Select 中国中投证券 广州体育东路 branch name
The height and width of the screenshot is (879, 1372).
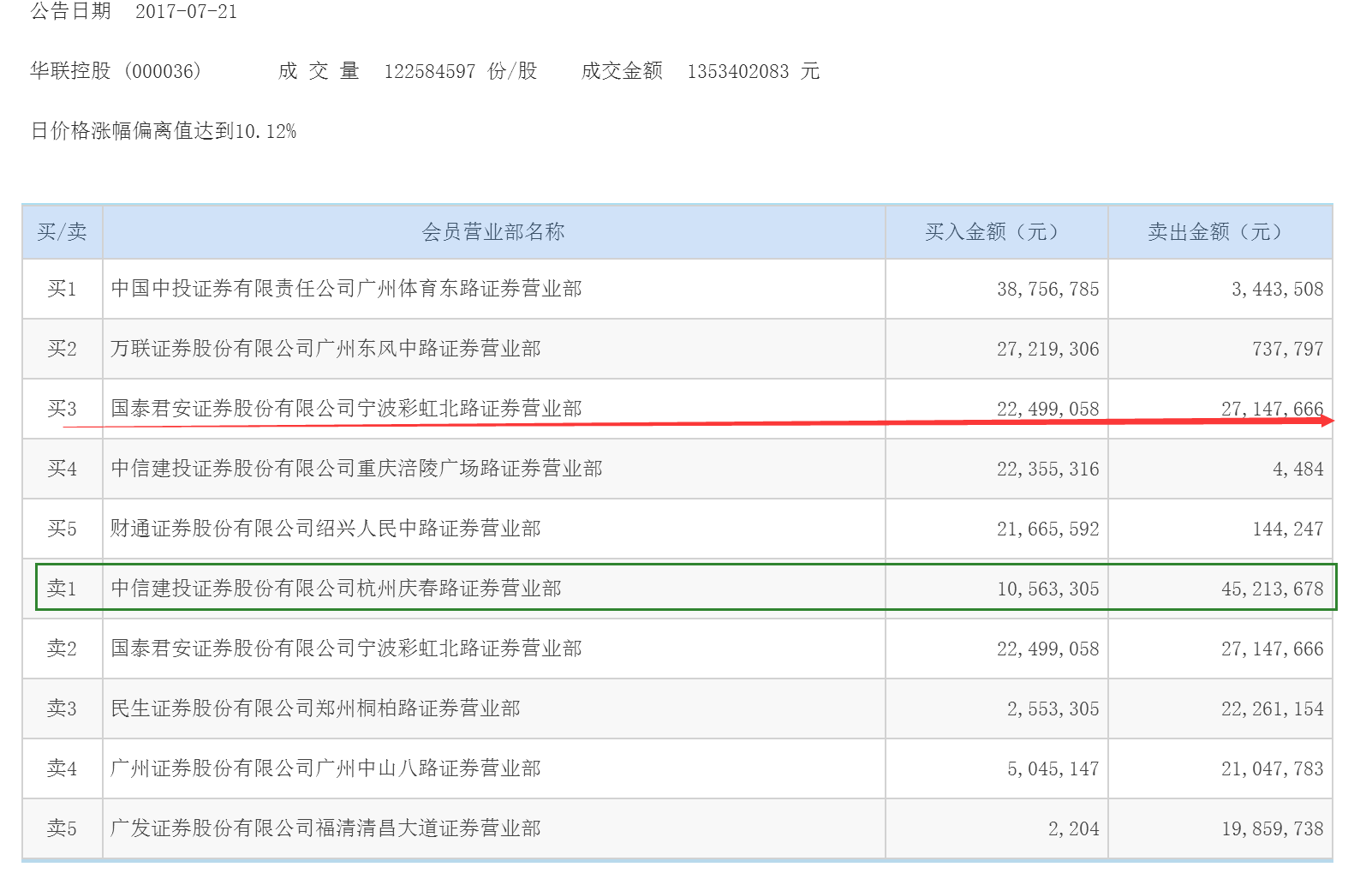(346, 289)
